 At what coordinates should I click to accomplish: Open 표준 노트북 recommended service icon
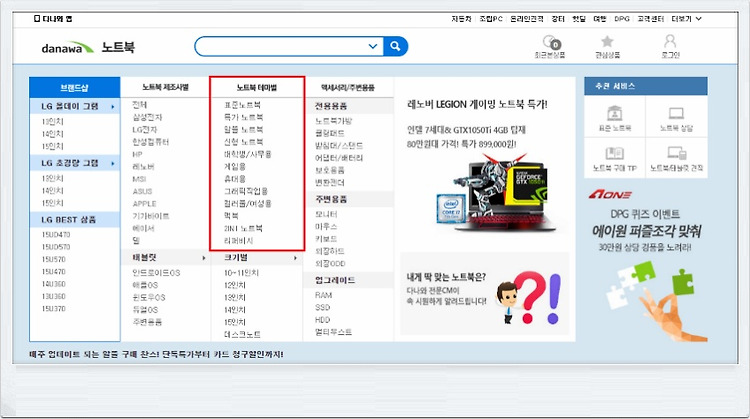point(615,114)
